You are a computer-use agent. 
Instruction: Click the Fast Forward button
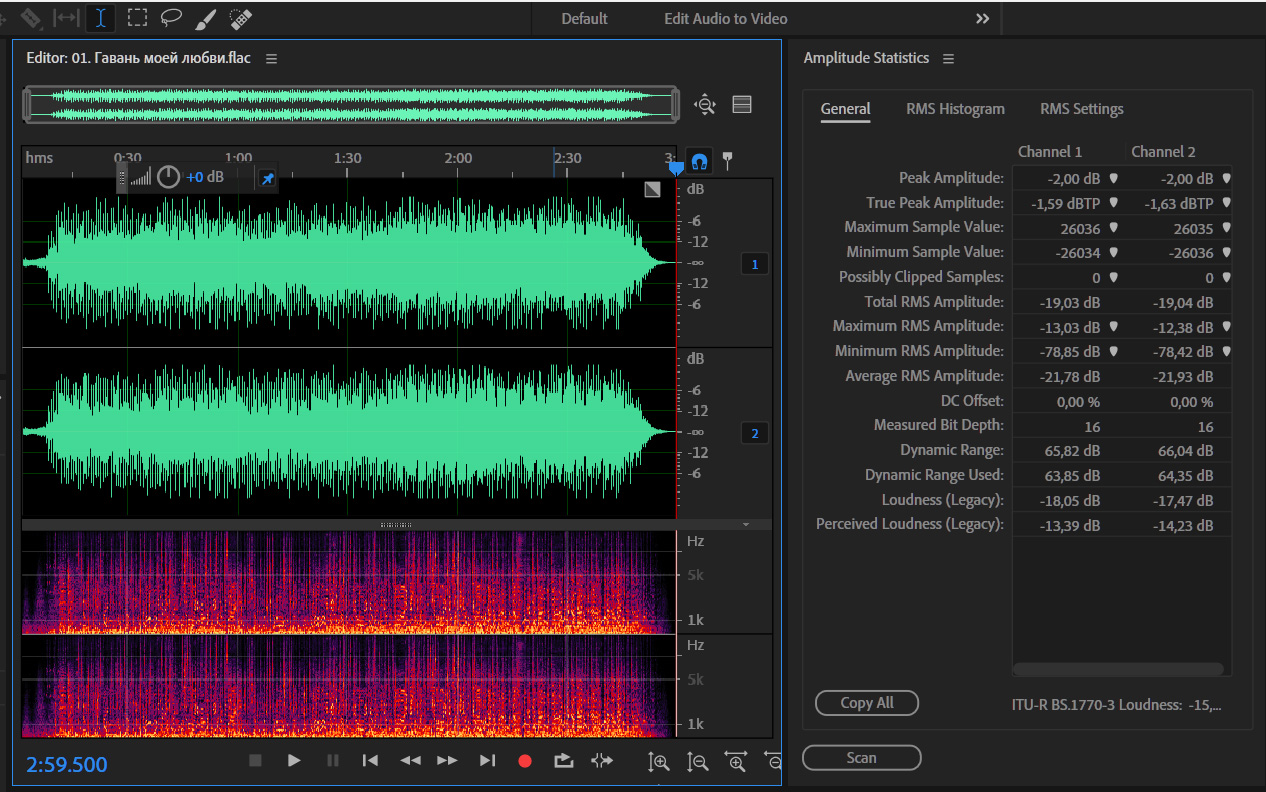[447, 761]
